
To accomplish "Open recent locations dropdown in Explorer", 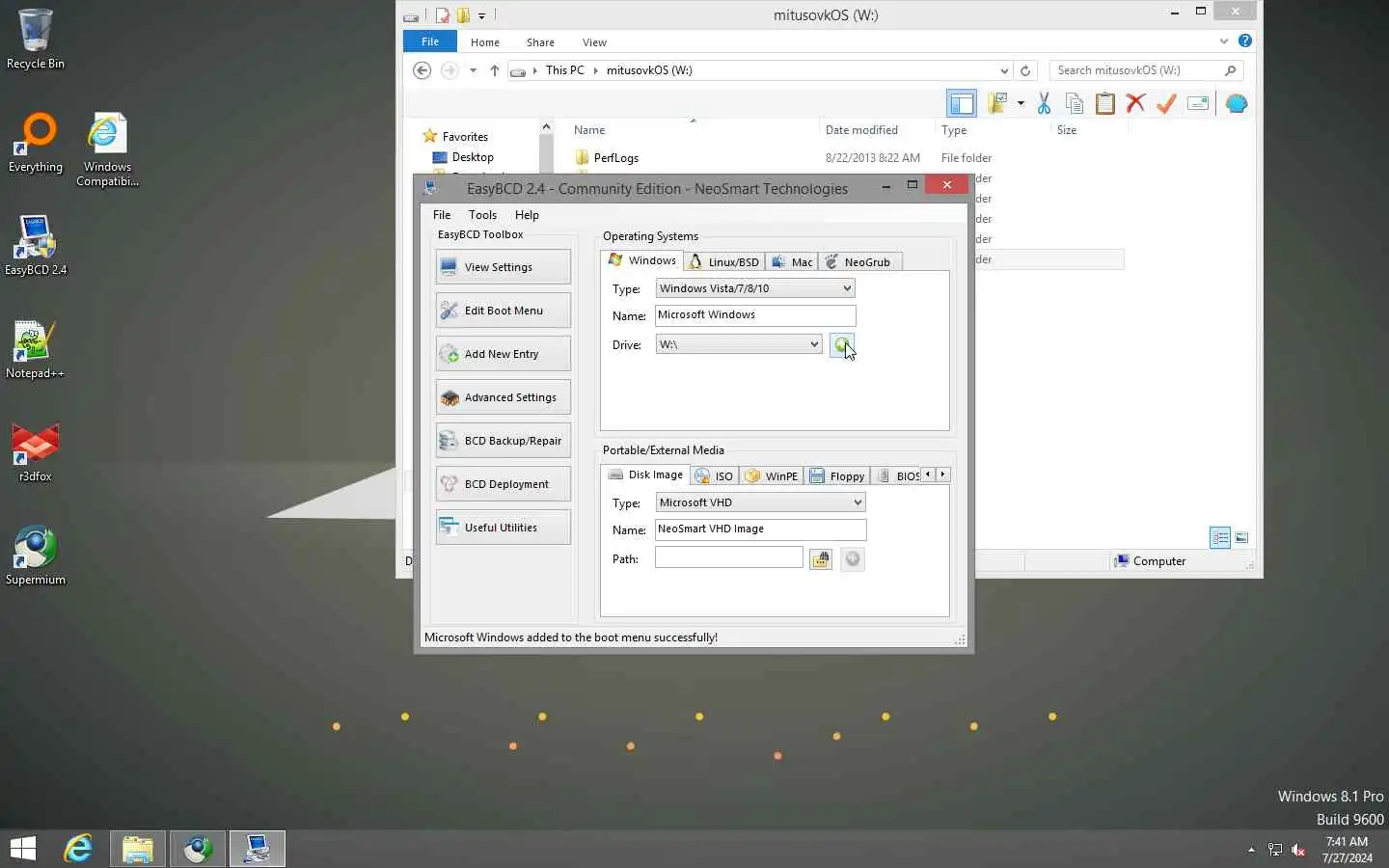I will click(473, 70).
